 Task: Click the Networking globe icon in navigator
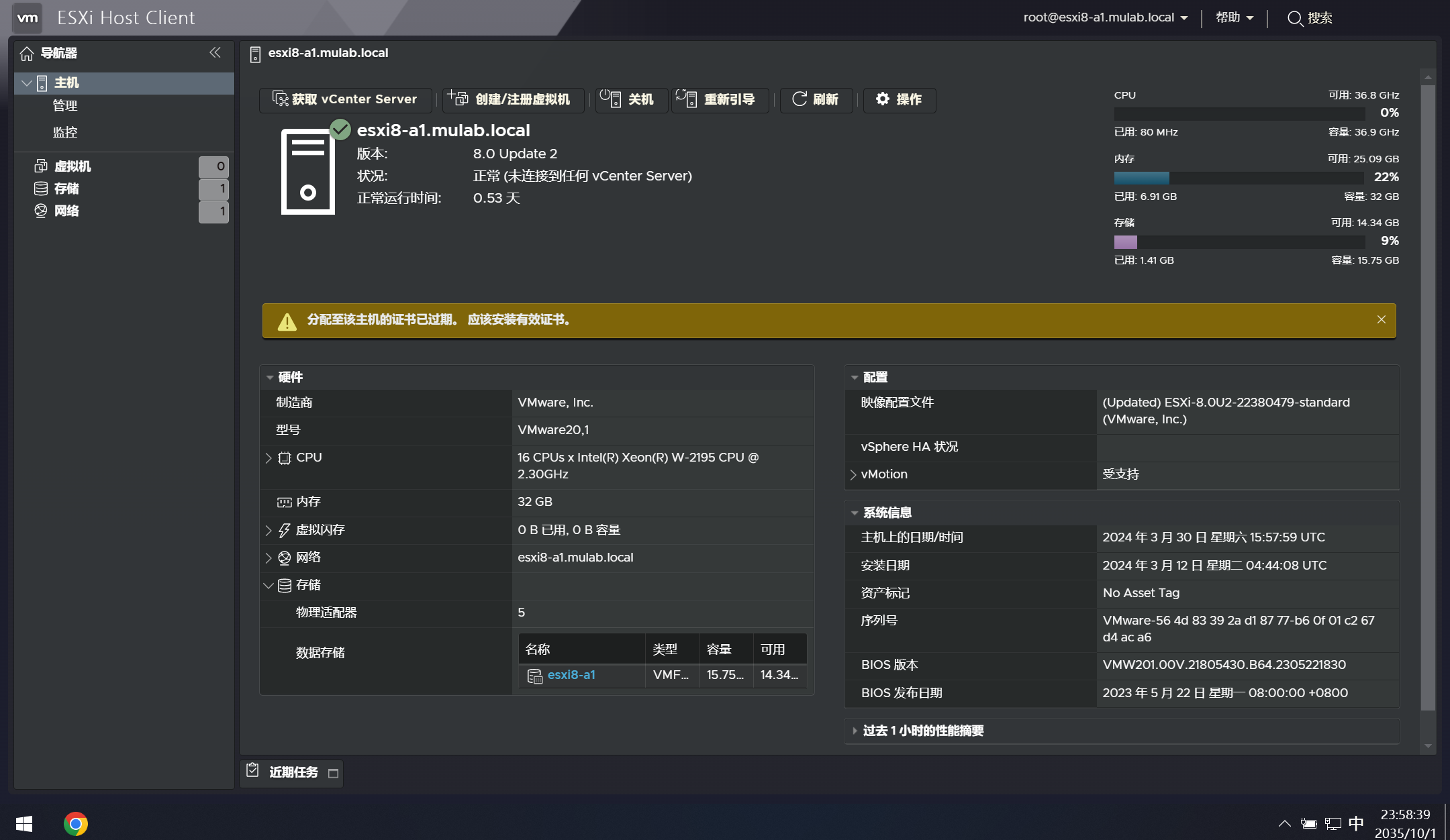41,211
